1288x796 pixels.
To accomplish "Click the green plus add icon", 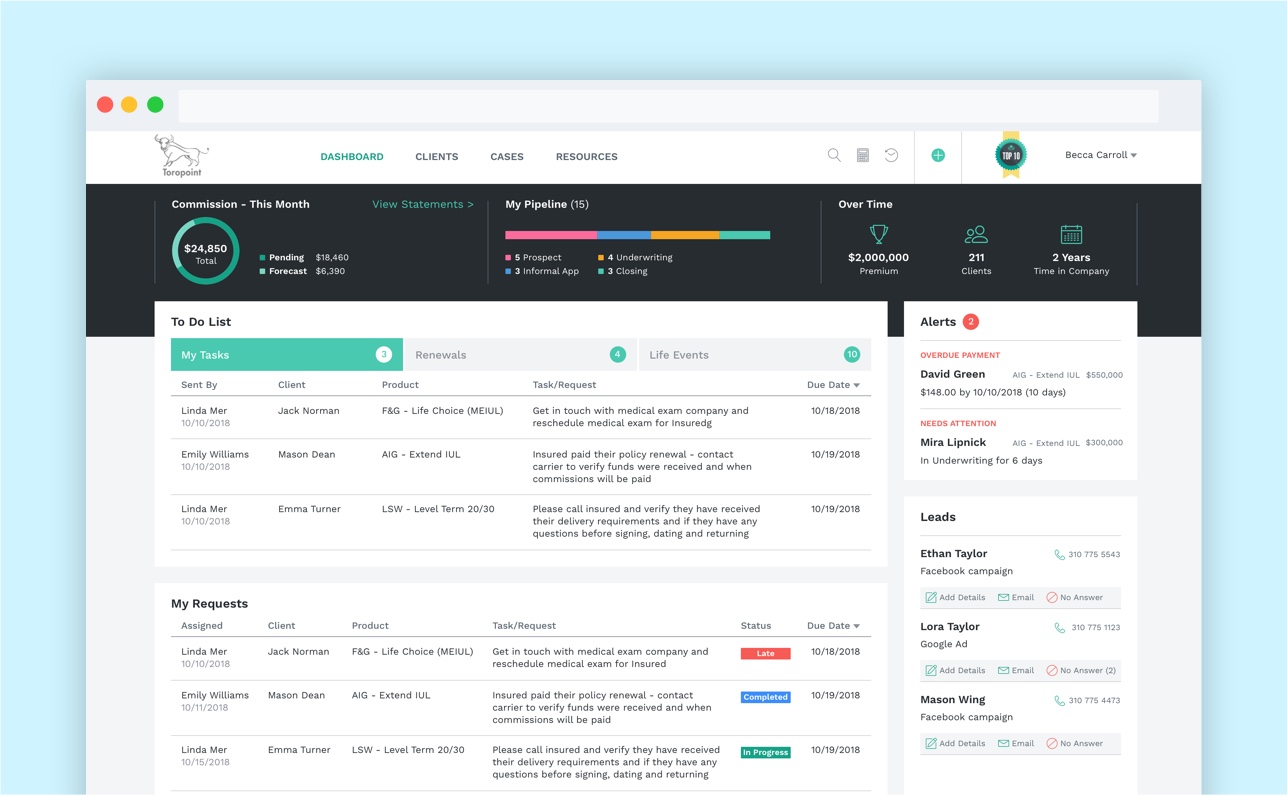I will point(938,155).
